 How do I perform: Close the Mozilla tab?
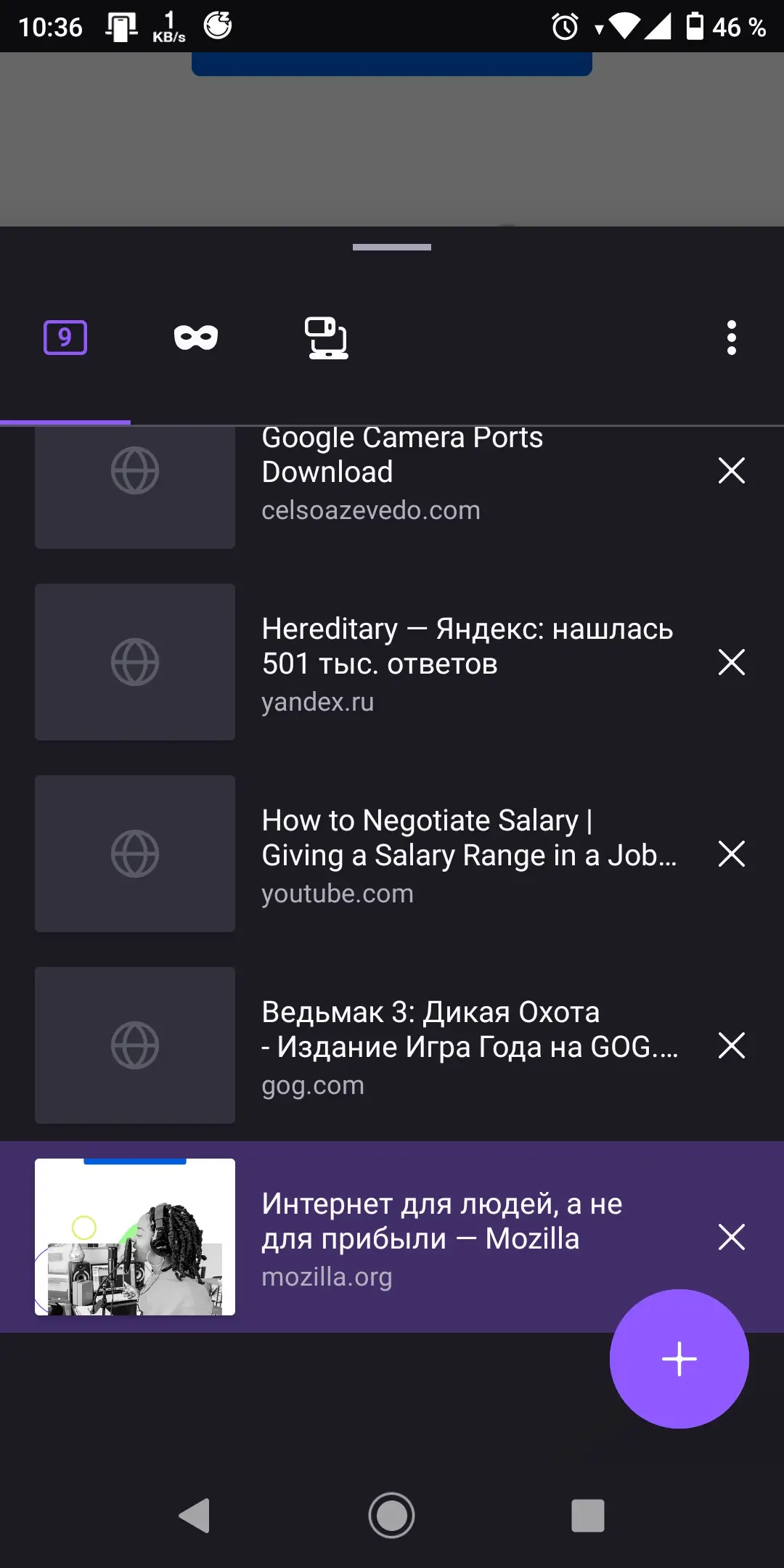pyautogui.click(x=732, y=1237)
